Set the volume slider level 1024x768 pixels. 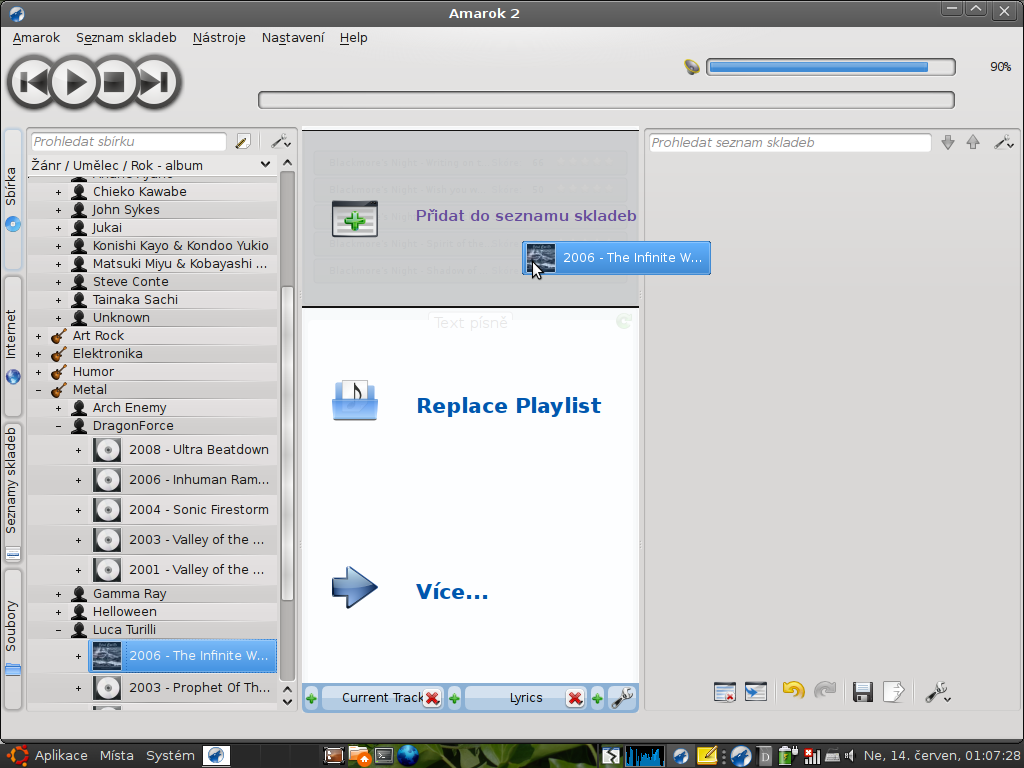(x=831, y=67)
